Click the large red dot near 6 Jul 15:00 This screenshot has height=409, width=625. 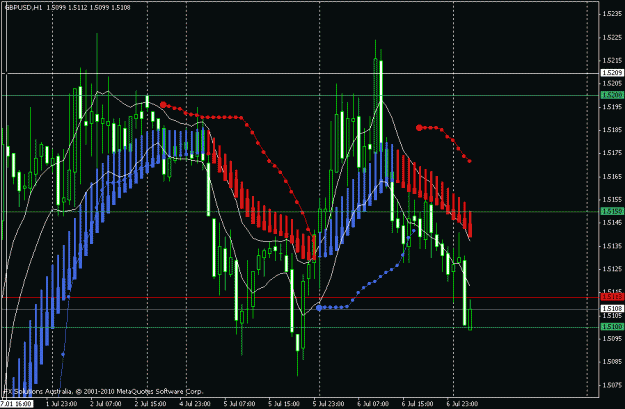click(419, 128)
